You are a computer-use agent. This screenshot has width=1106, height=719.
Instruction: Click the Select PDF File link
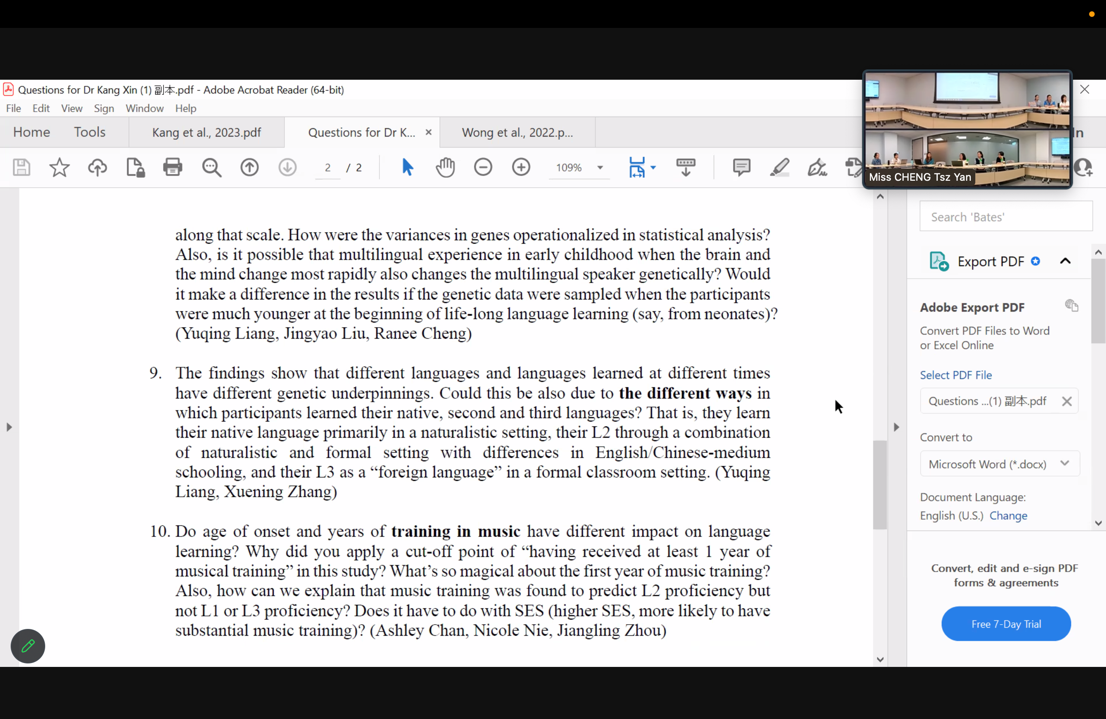955,375
